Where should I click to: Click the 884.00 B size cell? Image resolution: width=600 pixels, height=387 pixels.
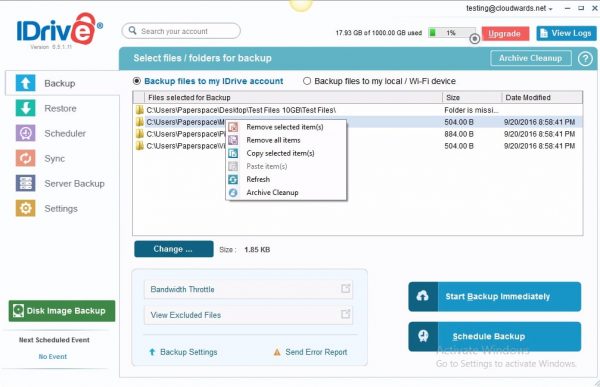pos(459,134)
